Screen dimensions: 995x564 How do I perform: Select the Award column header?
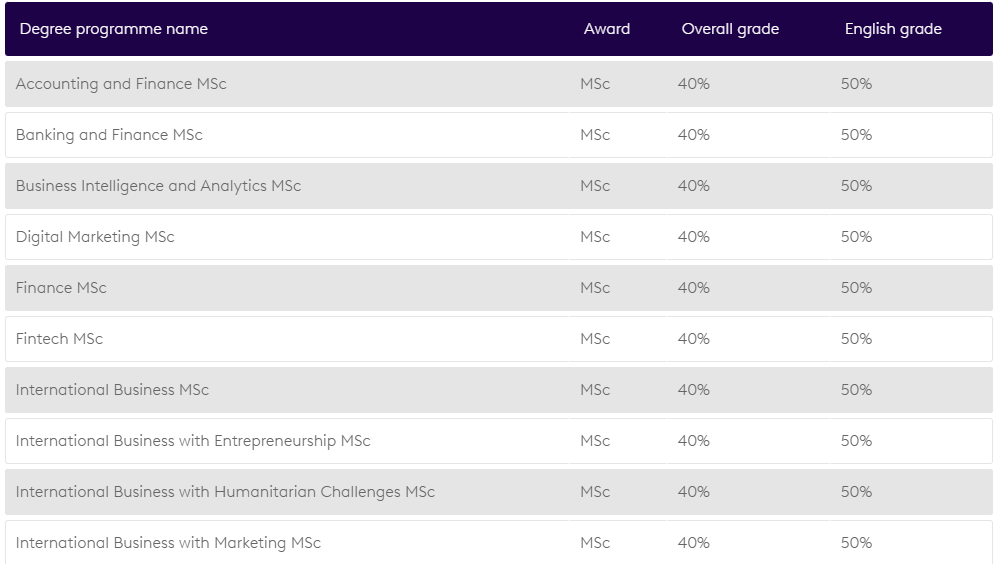pyautogui.click(x=607, y=29)
